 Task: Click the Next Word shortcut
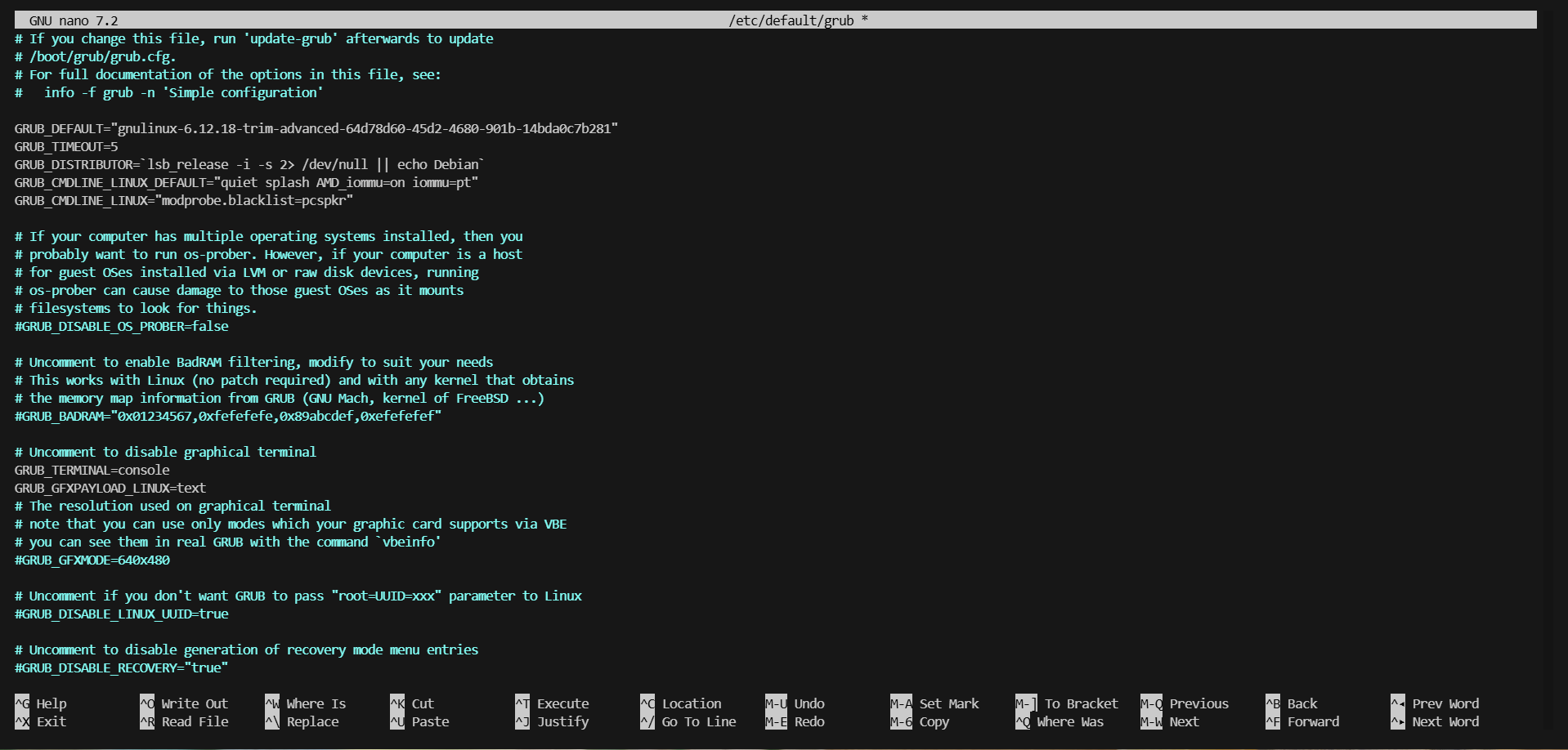coord(1435,721)
